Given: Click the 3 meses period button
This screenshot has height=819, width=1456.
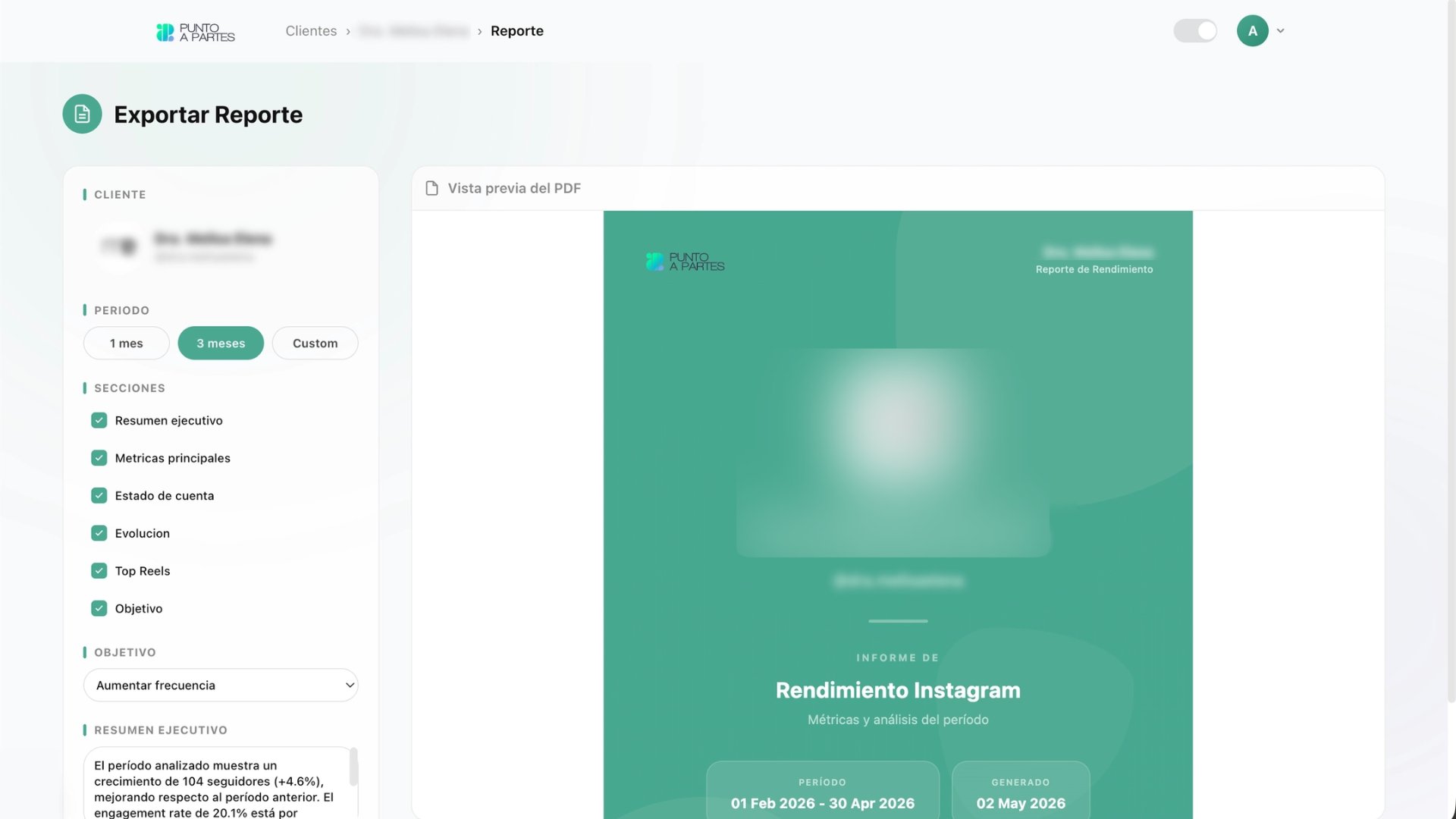Looking at the screenshot, I should click(221, 343).
